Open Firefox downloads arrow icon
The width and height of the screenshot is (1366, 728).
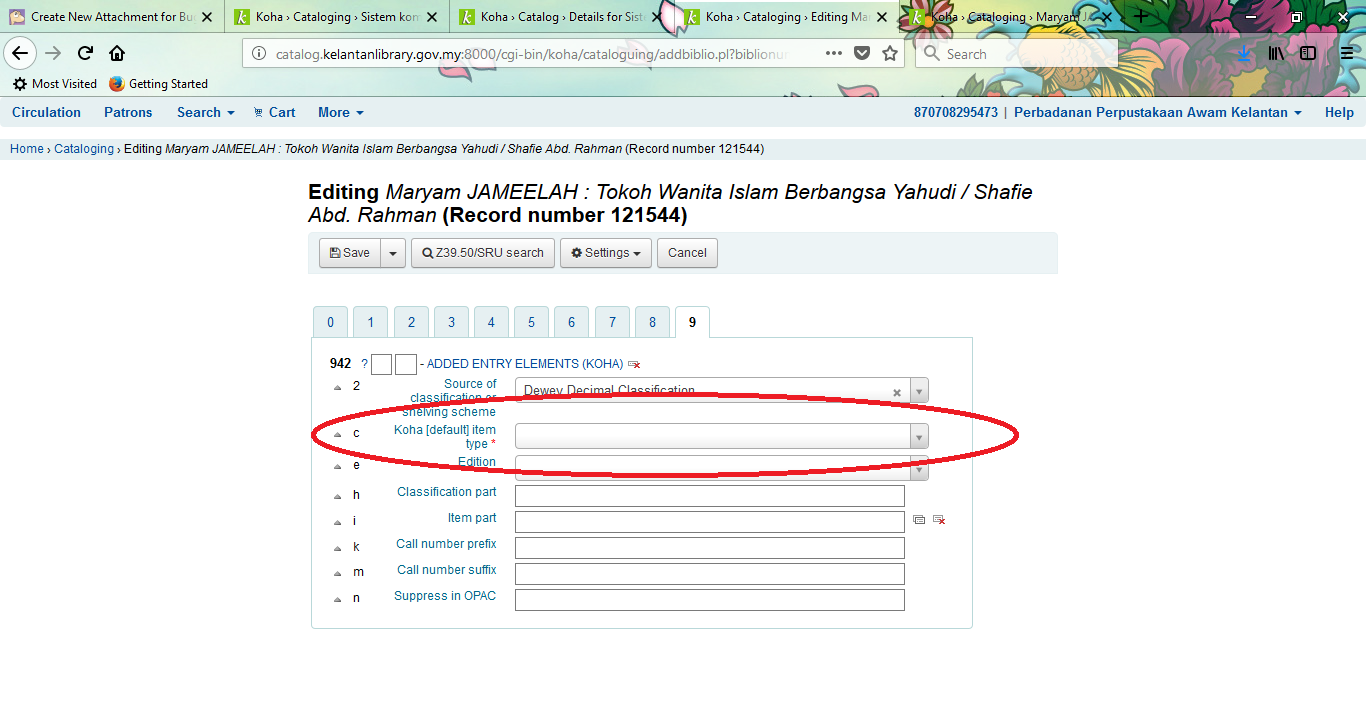[x=1243, y=54]
